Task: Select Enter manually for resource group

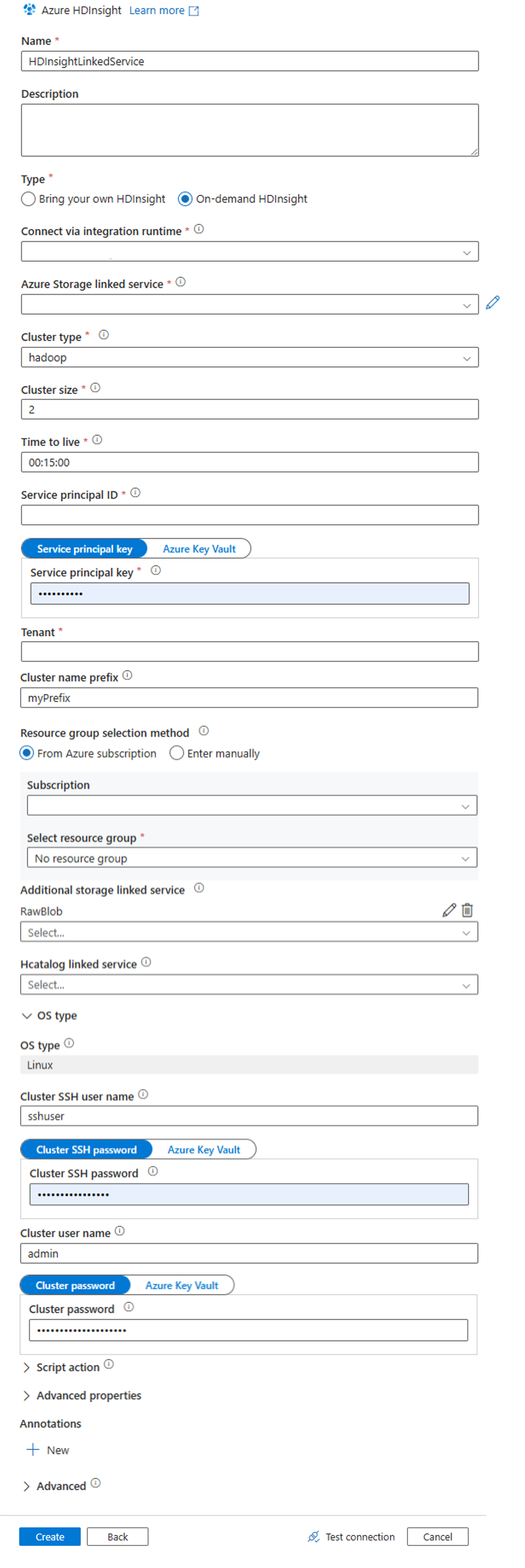Action: point(177,753)
